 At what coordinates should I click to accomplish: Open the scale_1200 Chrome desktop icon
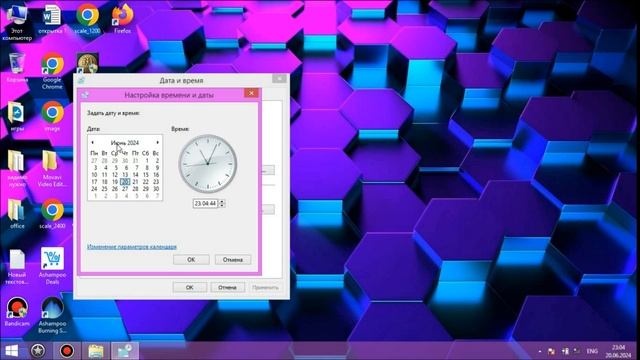point(87,19)
